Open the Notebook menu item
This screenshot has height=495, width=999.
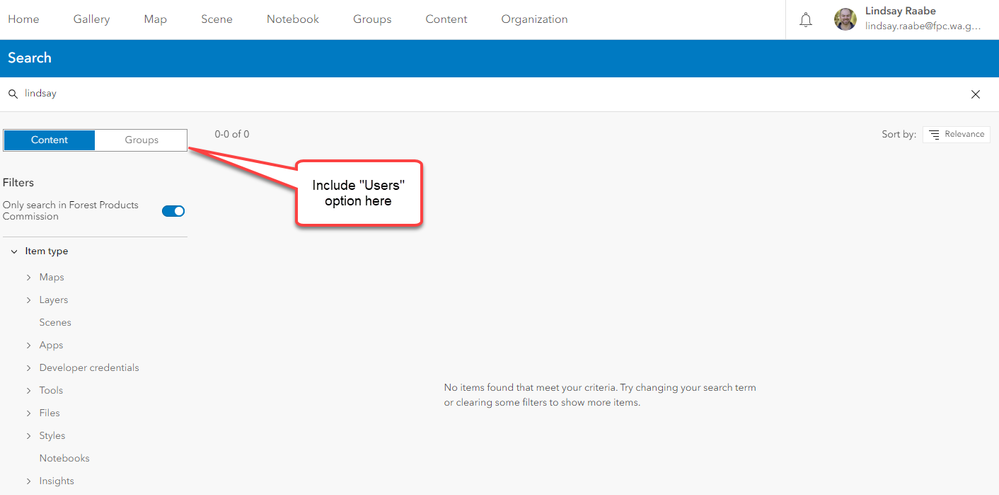(x=293, y=19)
